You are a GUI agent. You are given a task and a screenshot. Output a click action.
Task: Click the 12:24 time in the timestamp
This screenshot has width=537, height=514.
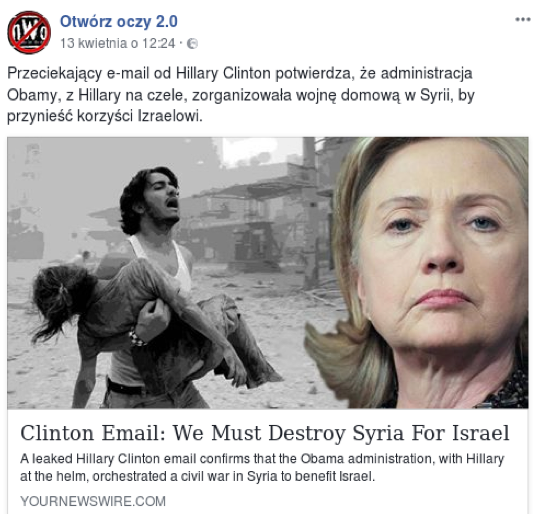coord(159,43)
